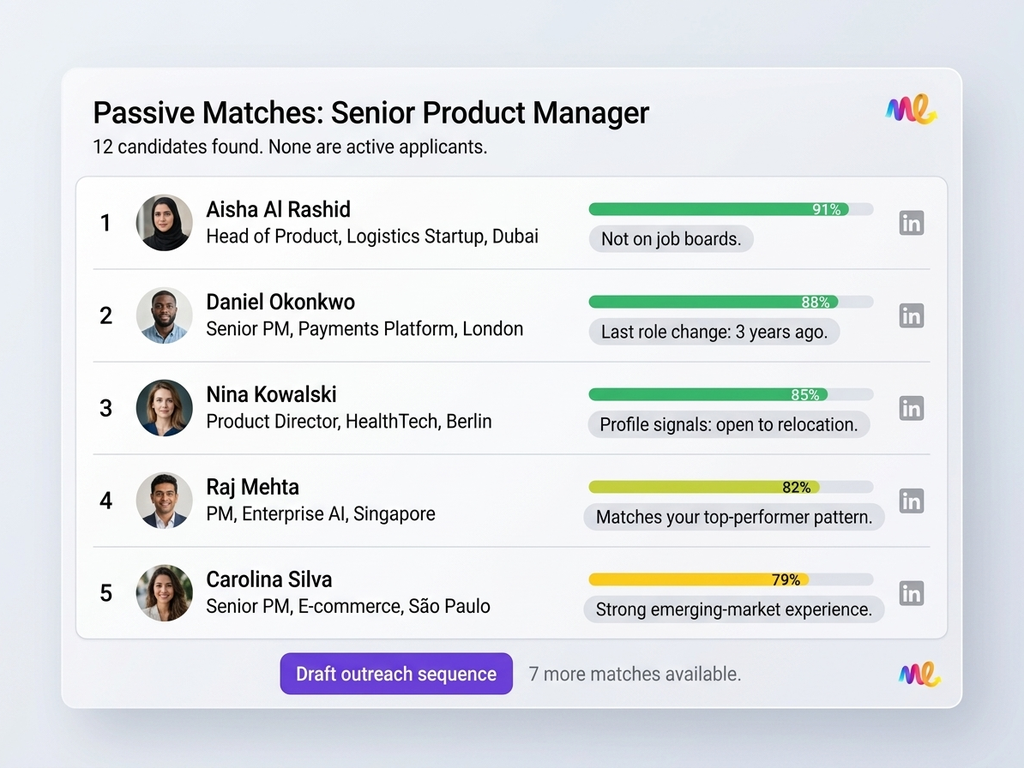This screenshot has width=1024, height=768.
Task: Open Daniel Okonkwo's LinkedIn profile icon
Action: pos(911,316)
